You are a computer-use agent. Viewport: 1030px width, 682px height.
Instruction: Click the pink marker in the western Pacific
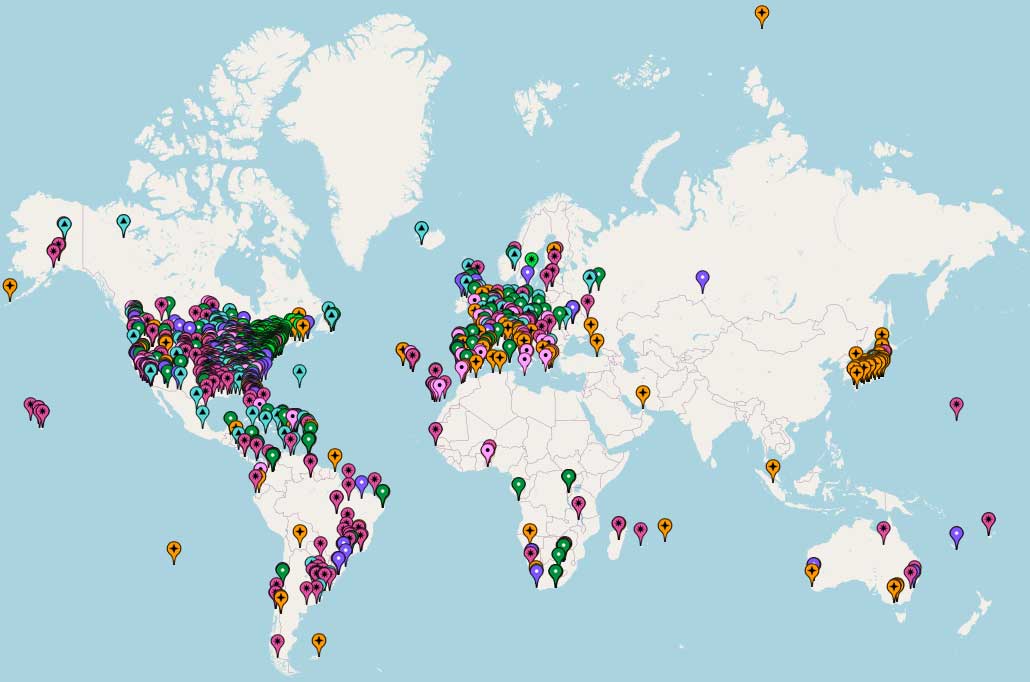[x=956, y=406]
